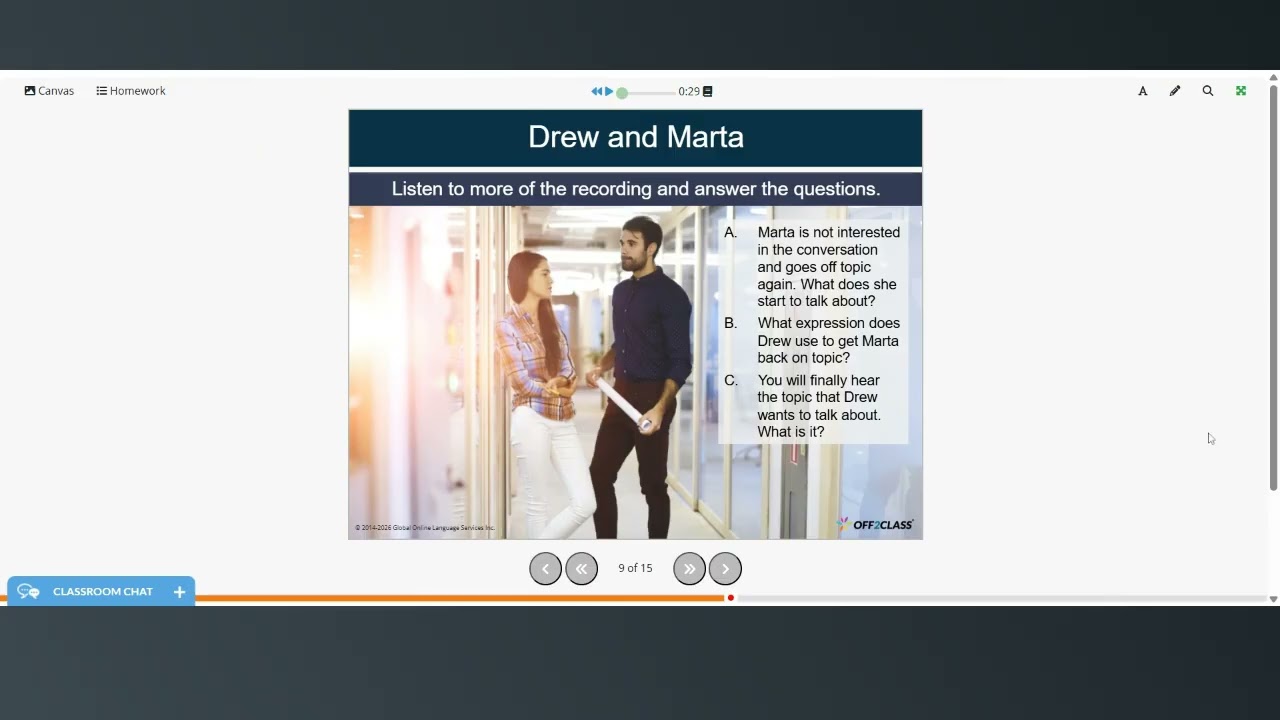Screen dimensions: 1280x720
Task: Jump to the last slide
Action: click(689, 568)
